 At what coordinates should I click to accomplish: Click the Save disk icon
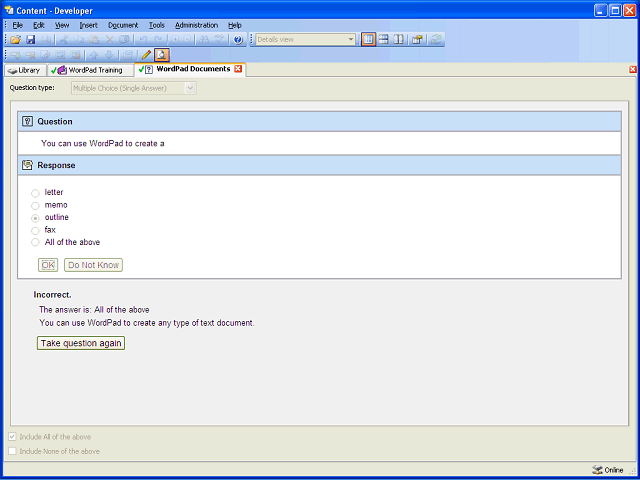tap(31, 40)
